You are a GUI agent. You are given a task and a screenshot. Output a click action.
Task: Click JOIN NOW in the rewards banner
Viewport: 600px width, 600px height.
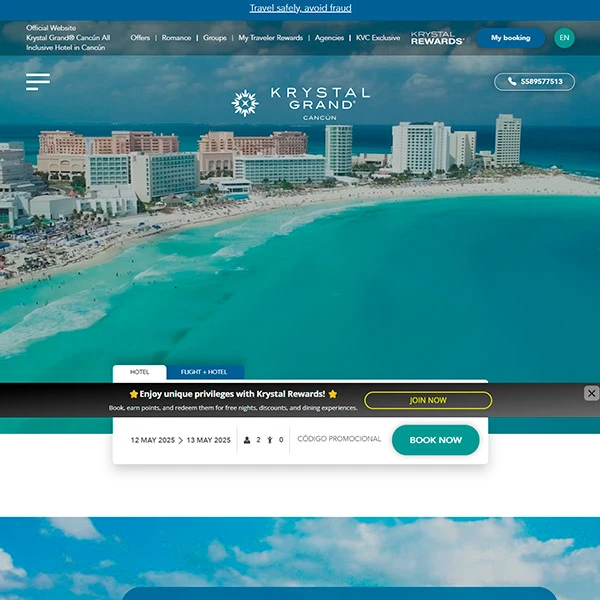pos(428,400)
